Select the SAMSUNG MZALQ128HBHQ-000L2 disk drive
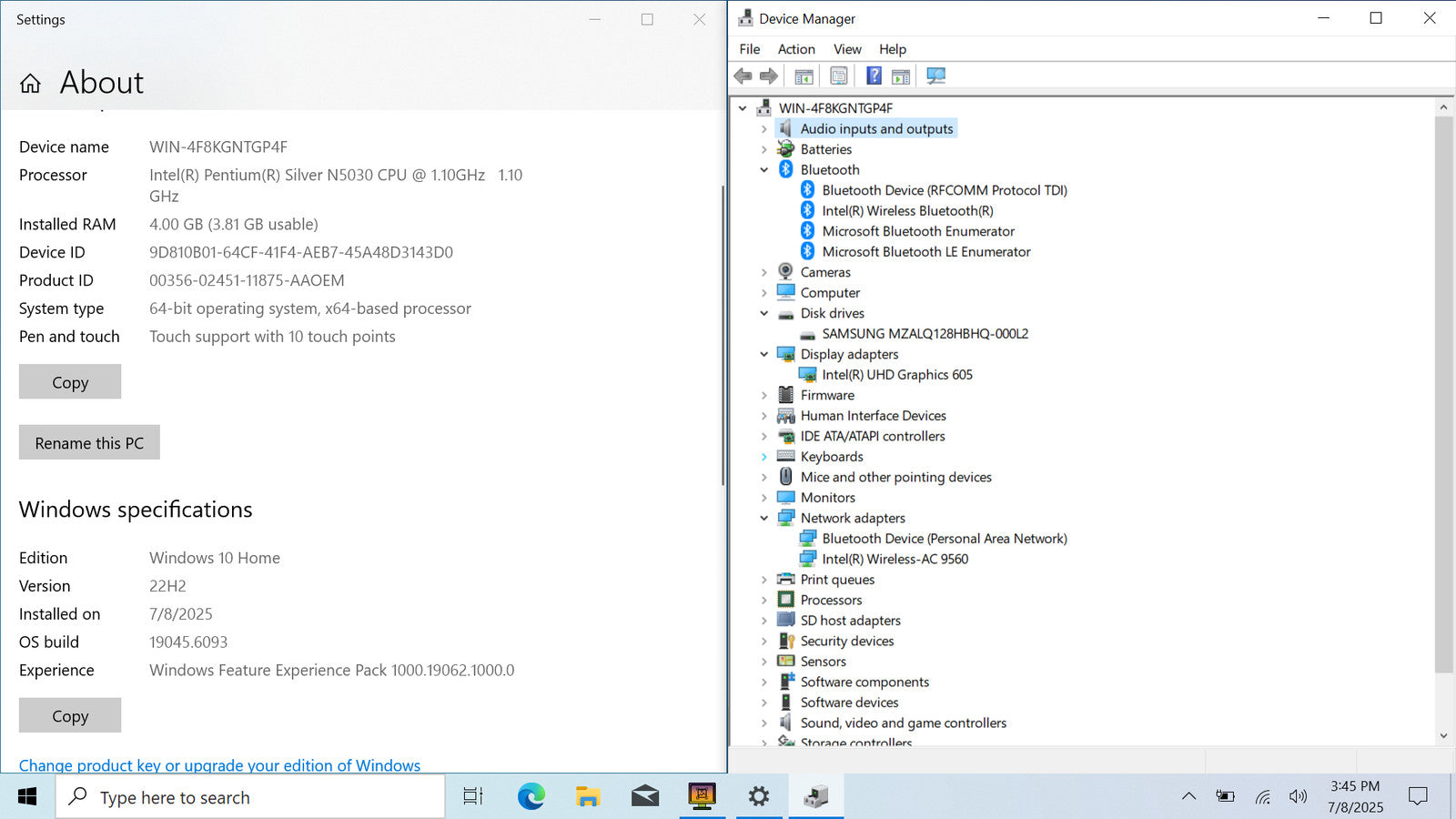Viewport: 1456px width, 819px height. (925, 334)
